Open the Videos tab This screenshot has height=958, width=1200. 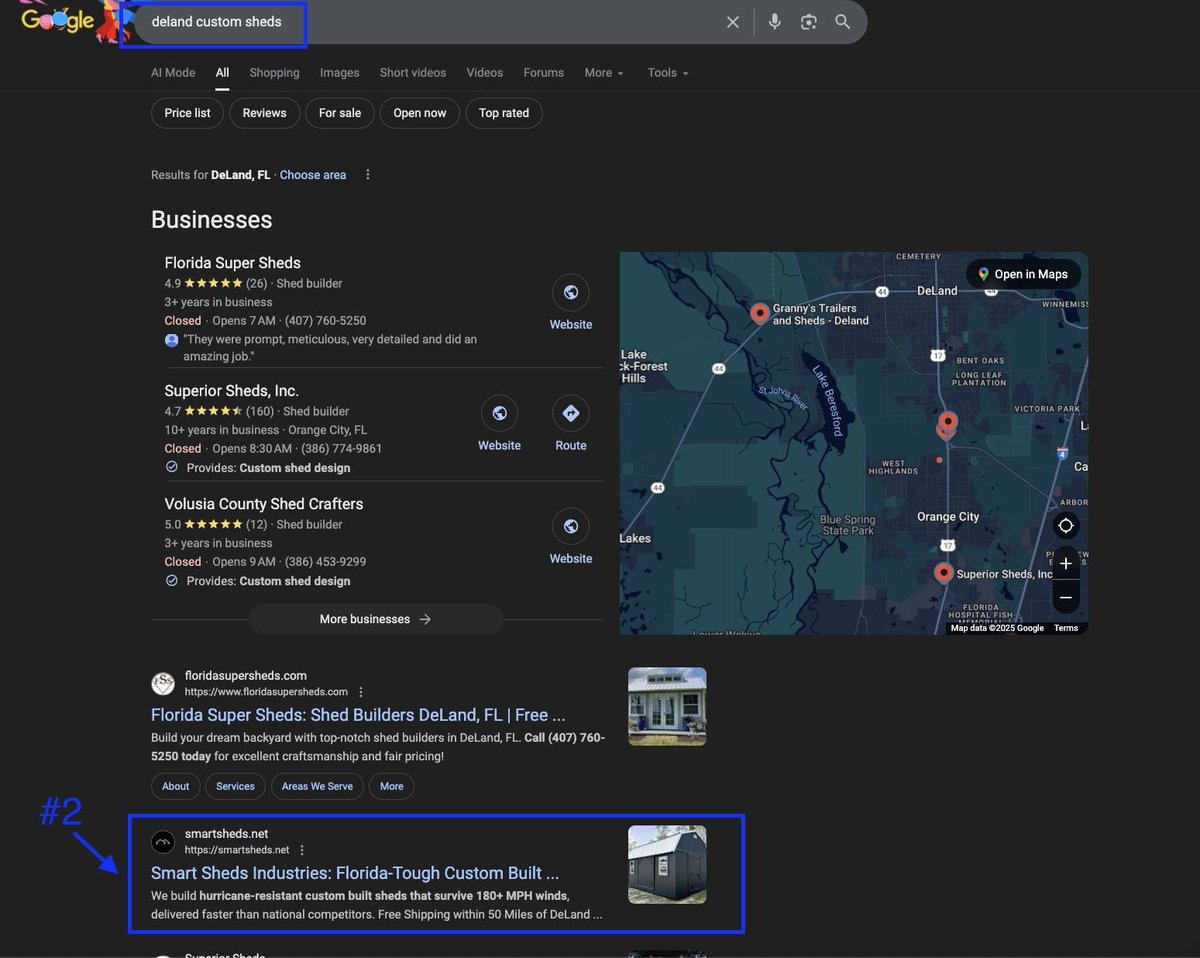pos(485,73)
